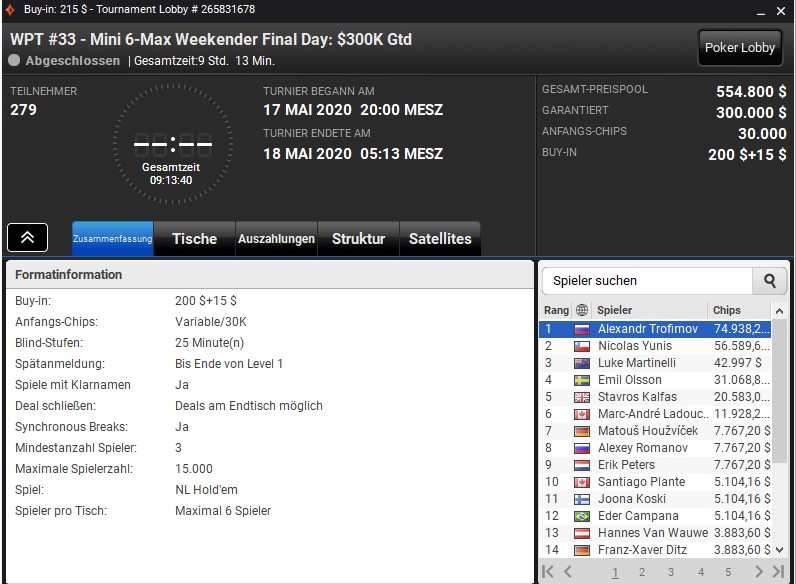Image resolution: width=796 pixels, height=584 pixels.
Task: Sort players by Rang column
Action: point(556,310)
